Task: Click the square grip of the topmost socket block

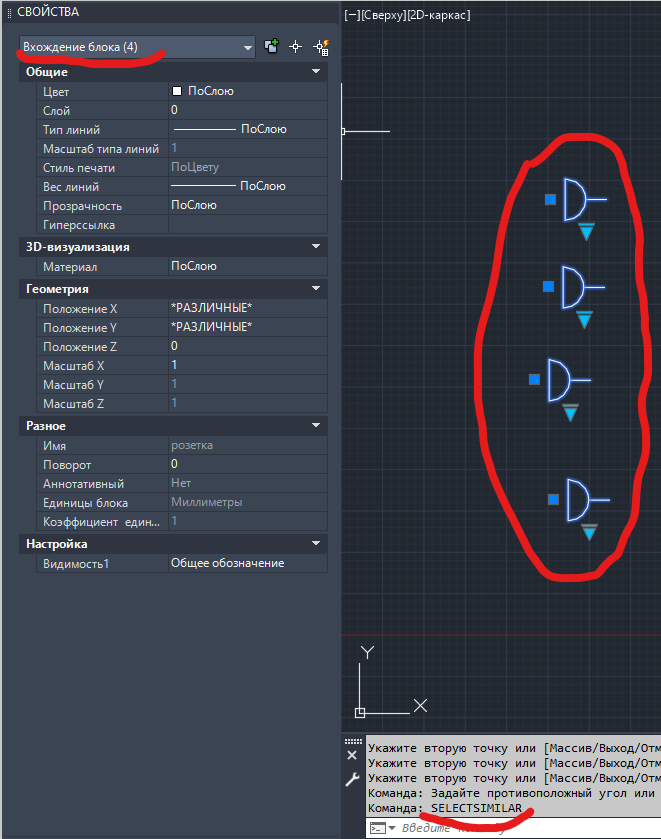Action: [550, 200]
